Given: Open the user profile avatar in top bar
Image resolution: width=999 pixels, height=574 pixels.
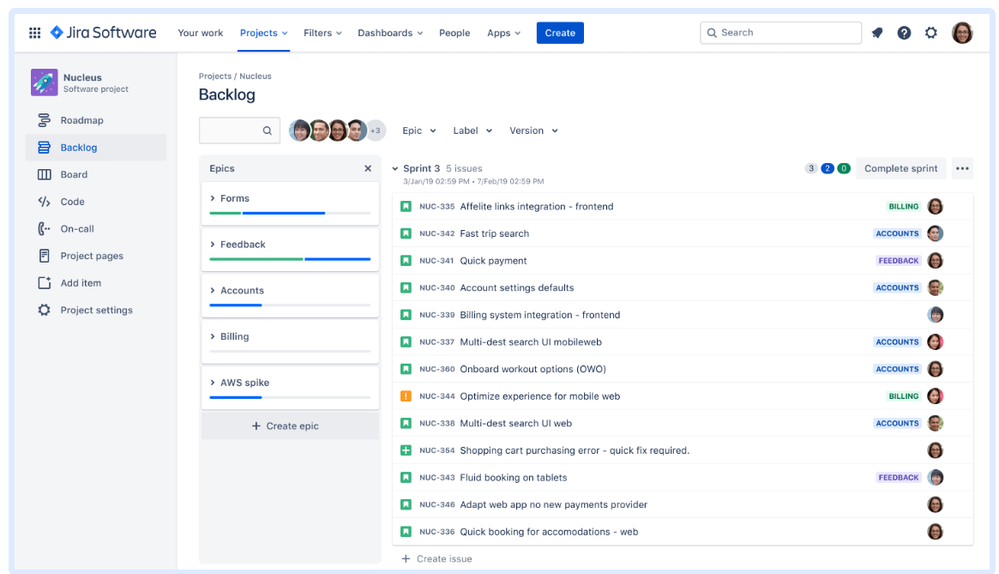Looking at the screenshot, I should (x=962, y=32).
